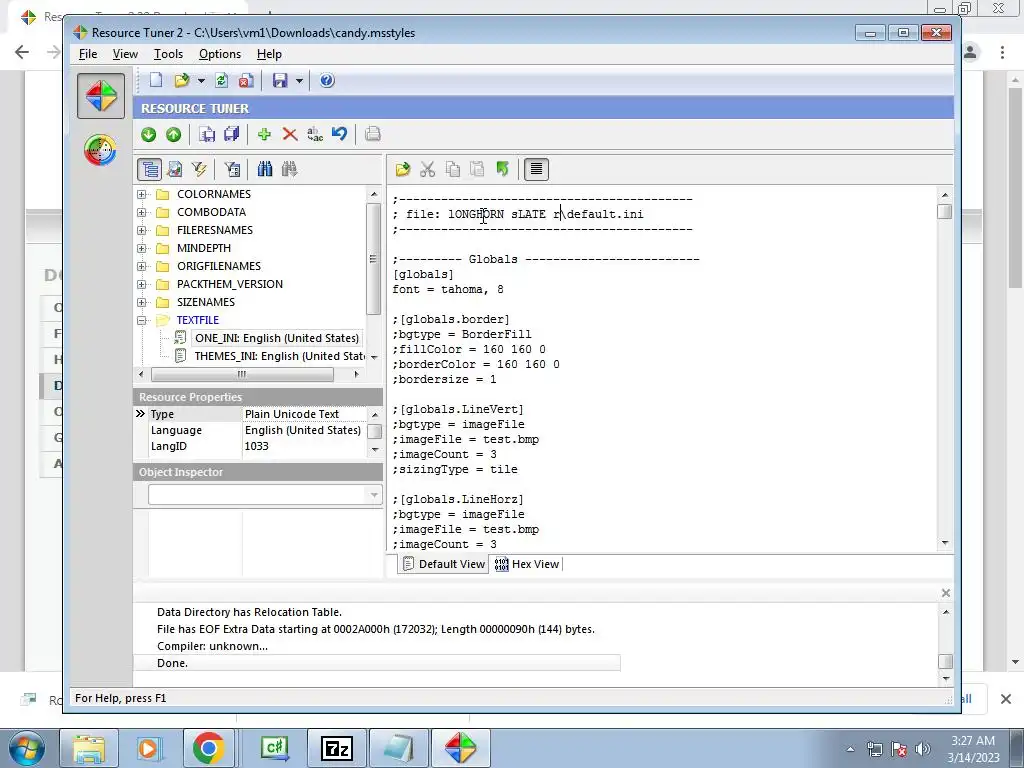The width and height of the screenshot is (1024, 768).
Task: Open the Help menu
Action: click(269, 54)
